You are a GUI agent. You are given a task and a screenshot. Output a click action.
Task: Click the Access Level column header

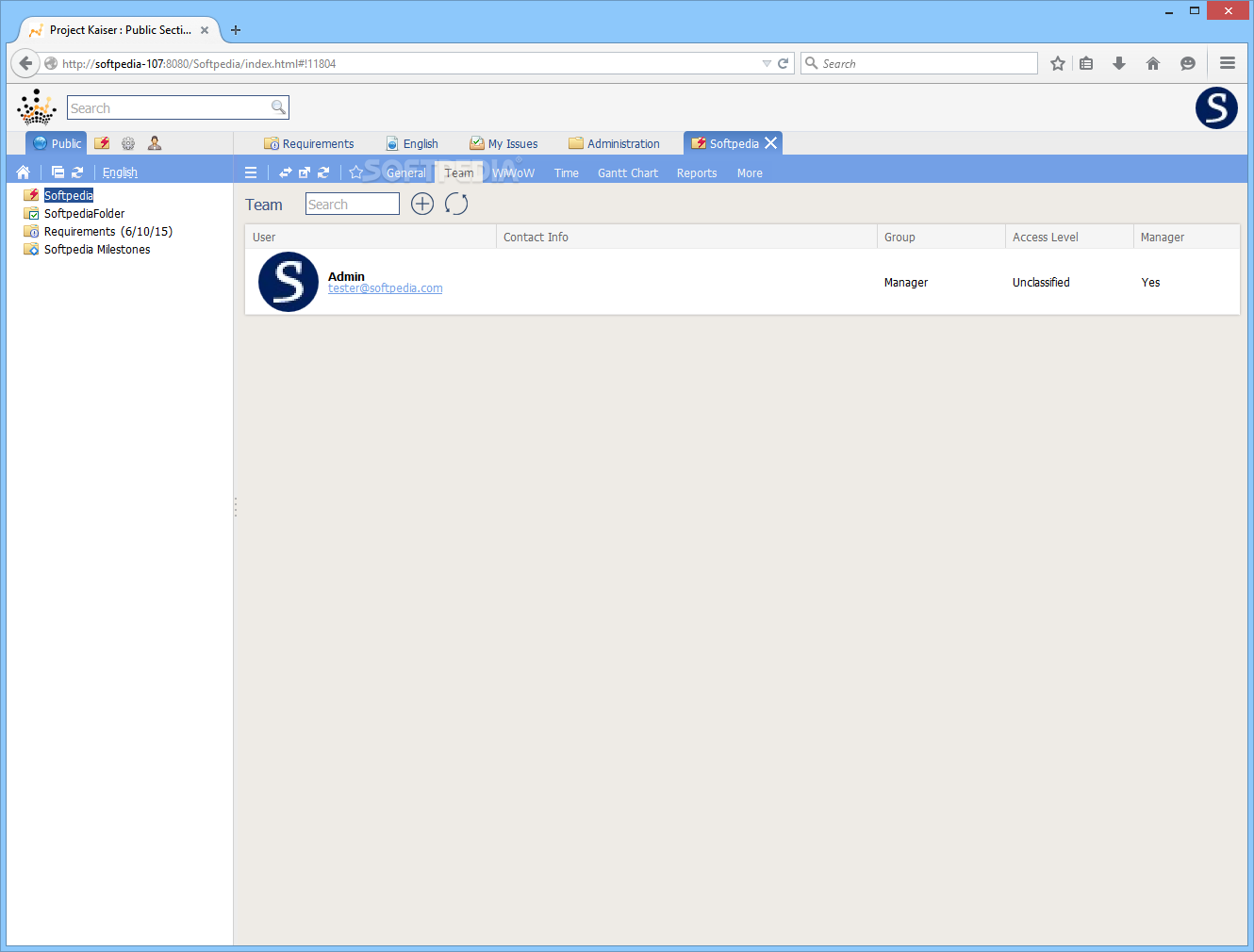click(x=1069, y=237)
